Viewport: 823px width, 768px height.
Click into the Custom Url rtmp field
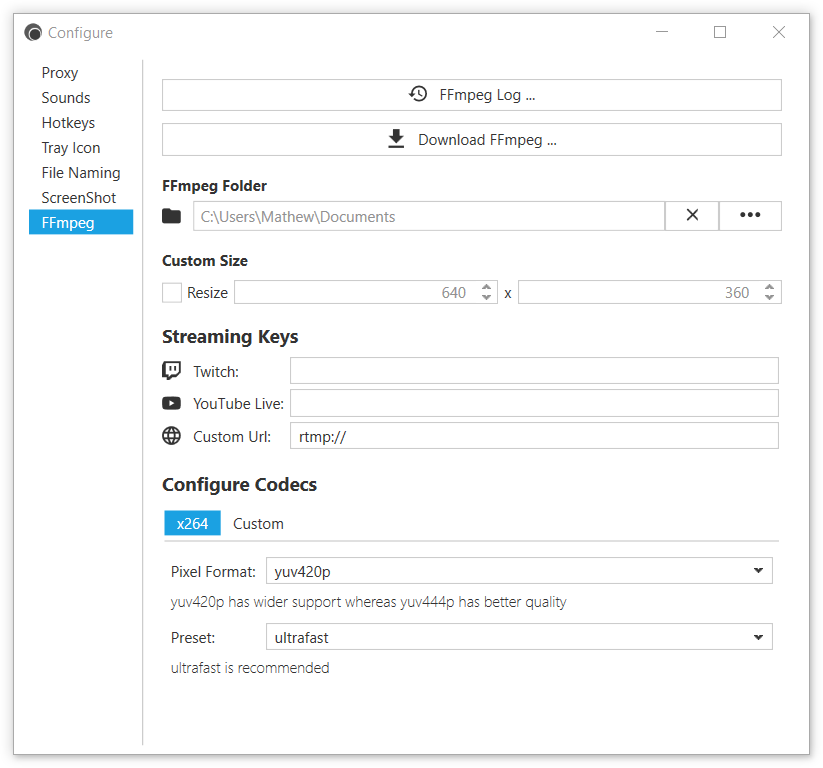click(534, 436)
